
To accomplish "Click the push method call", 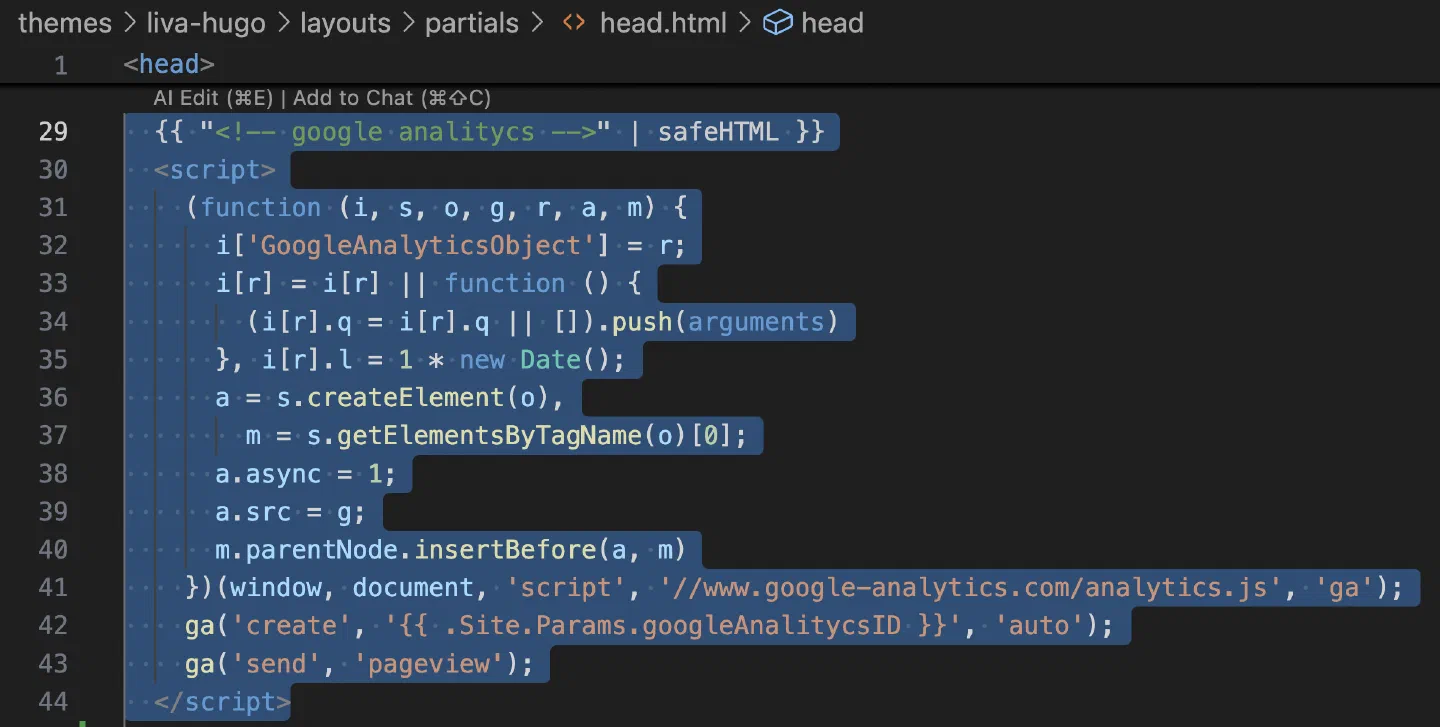I will coord(642,321).
